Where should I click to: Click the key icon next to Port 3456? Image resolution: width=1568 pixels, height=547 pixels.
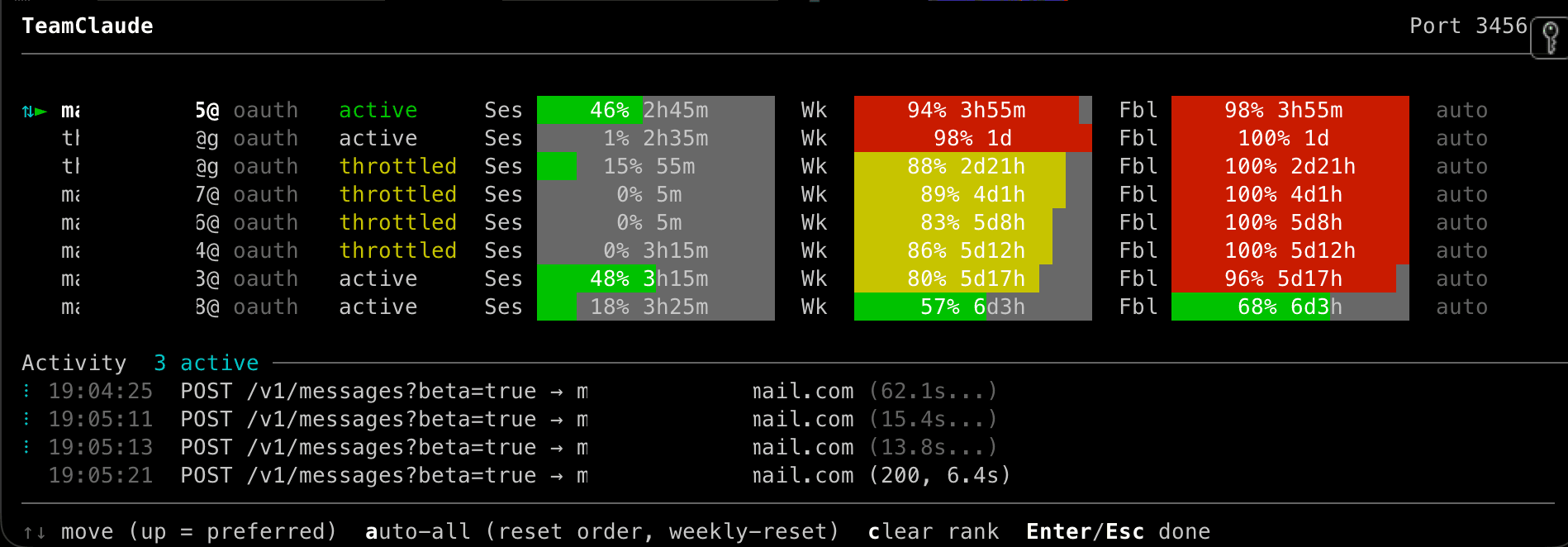click(1551, 38)
